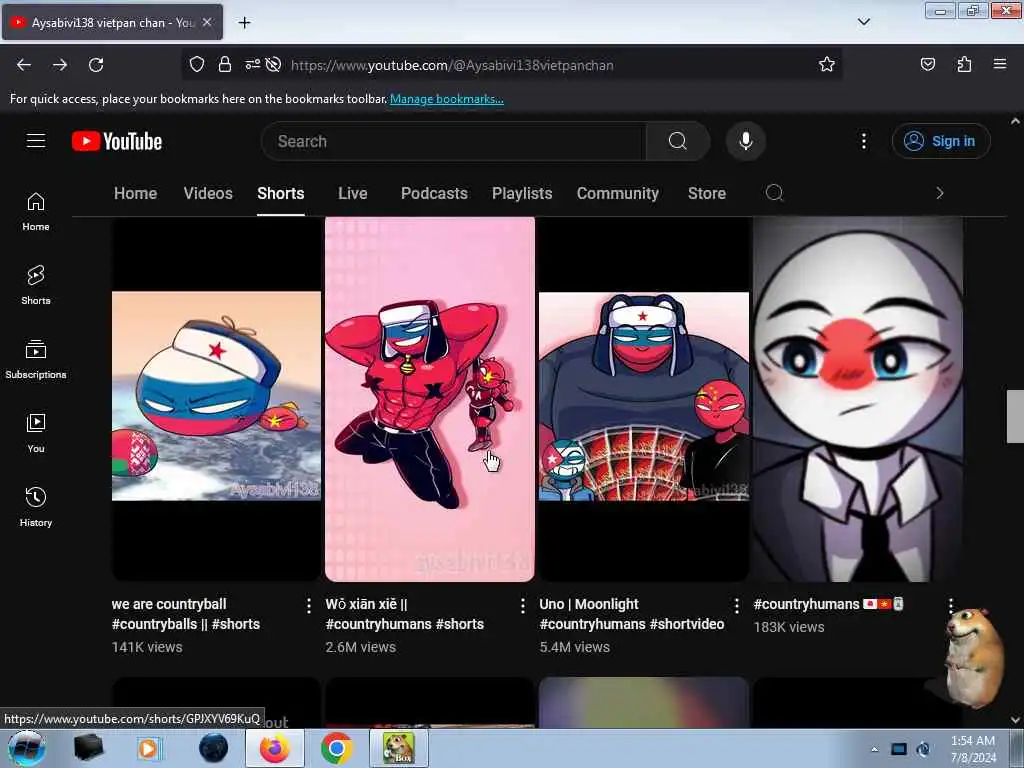Switch to Live tab
This screenshot has width=1024, height=768.
click(353, 193)
